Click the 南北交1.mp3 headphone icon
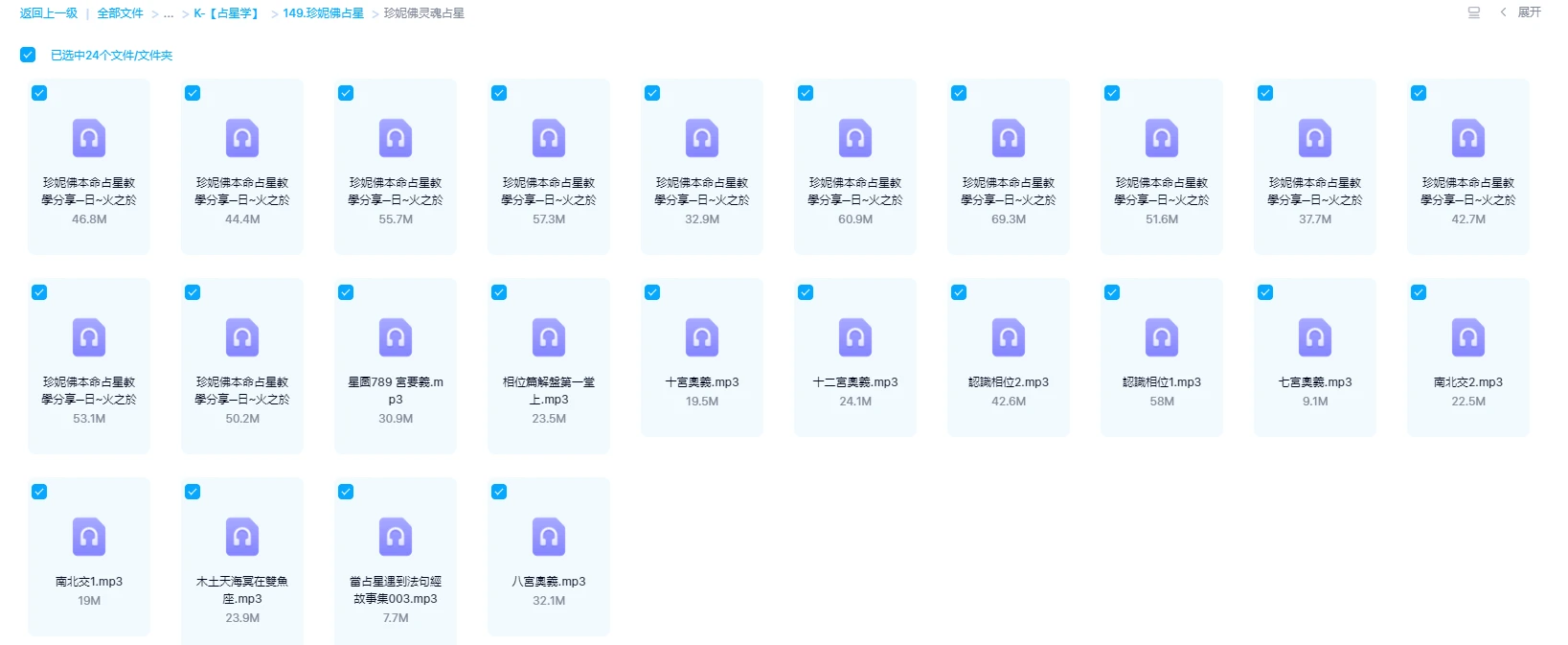This screenshot has height=645, width=1568. click(x=89, y=537)
